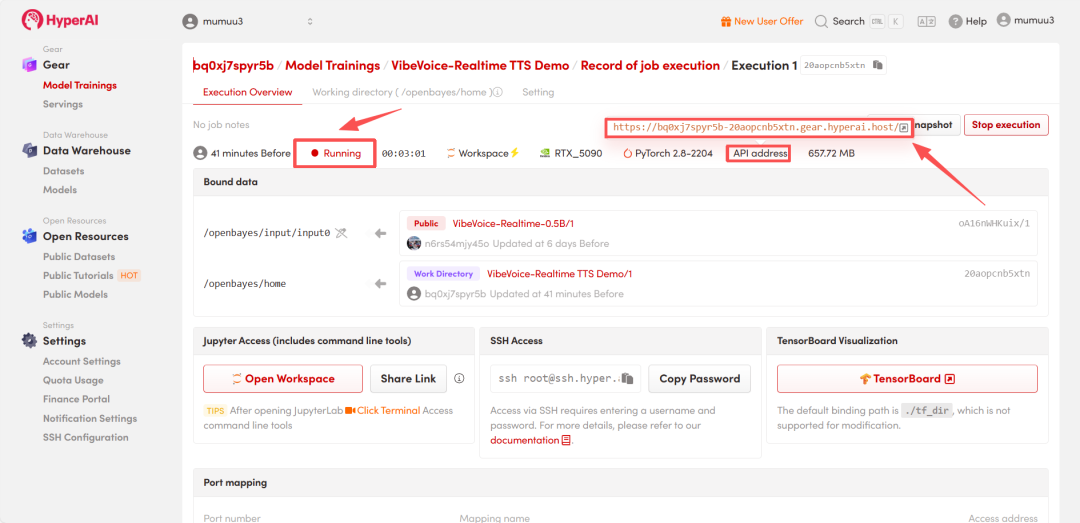Viewport: 1080px width, 523px height.
Task: Click the documentation page icon
Action: click(566, 440)
